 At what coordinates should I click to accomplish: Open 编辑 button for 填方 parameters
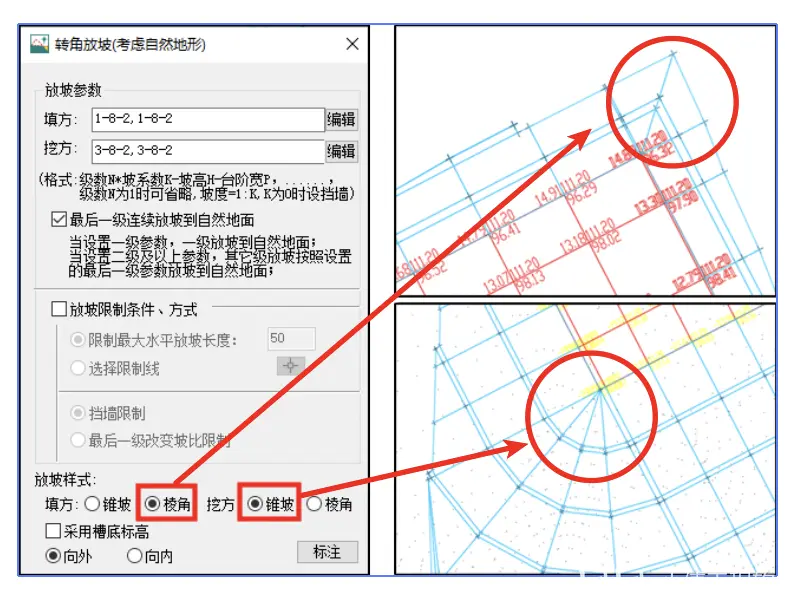tap(341, 120)
